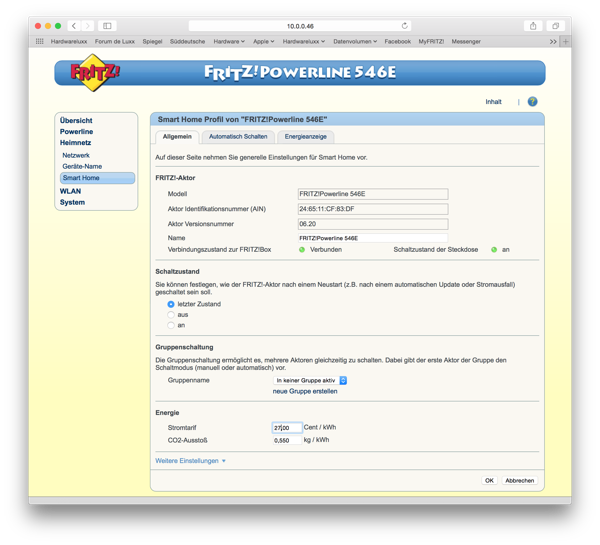Cancel changes with the Abbrechen button
This screenshot has width=600, height=545.
click(519, 481)
